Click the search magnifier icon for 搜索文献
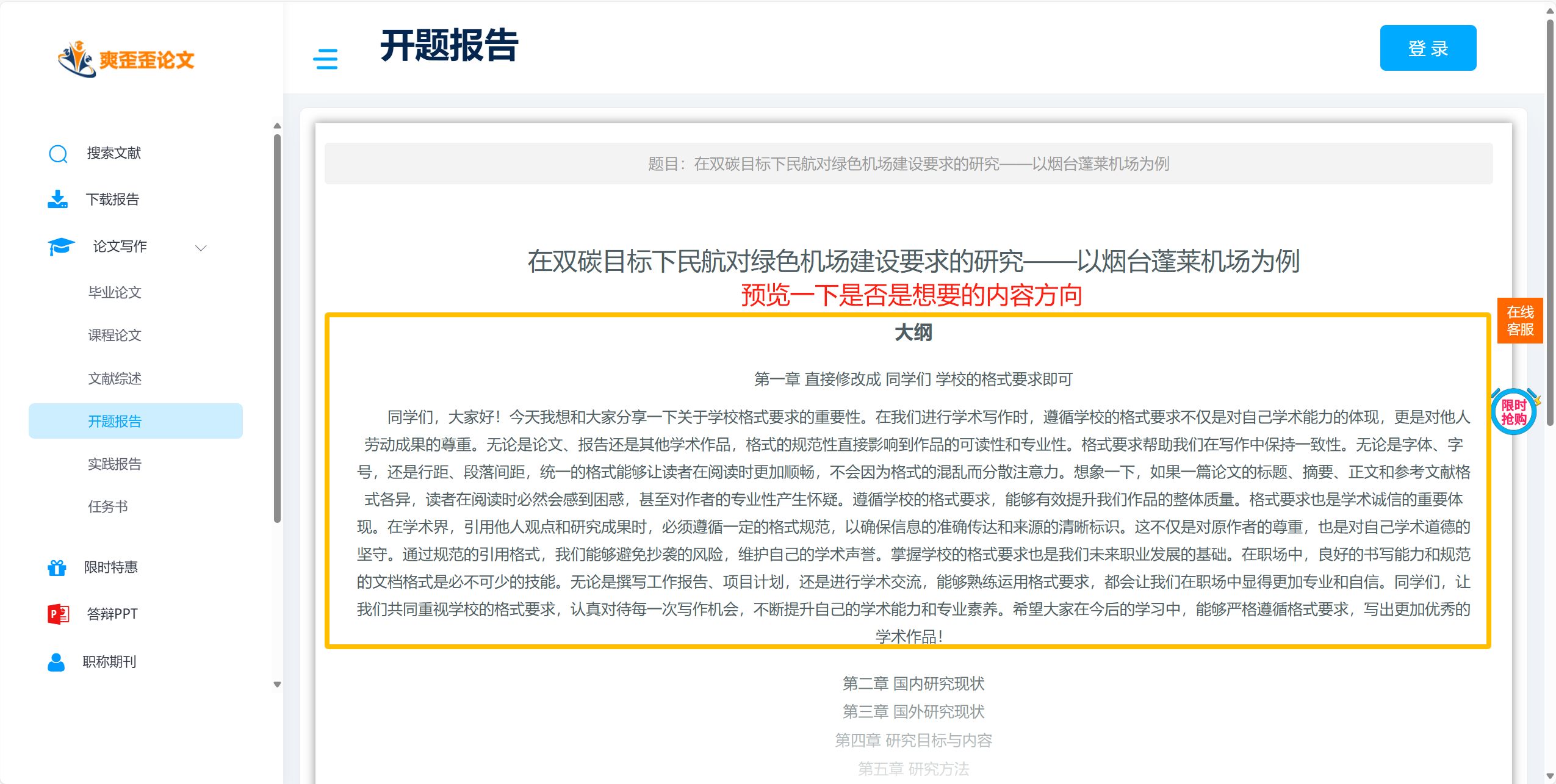 coord(58,154)
